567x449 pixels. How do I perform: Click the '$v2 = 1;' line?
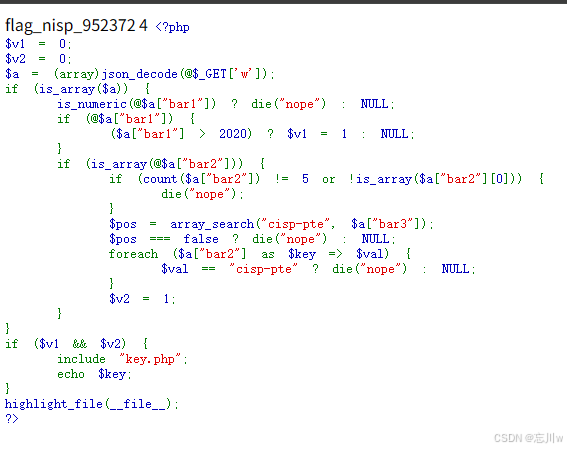(x=142, y=299)
